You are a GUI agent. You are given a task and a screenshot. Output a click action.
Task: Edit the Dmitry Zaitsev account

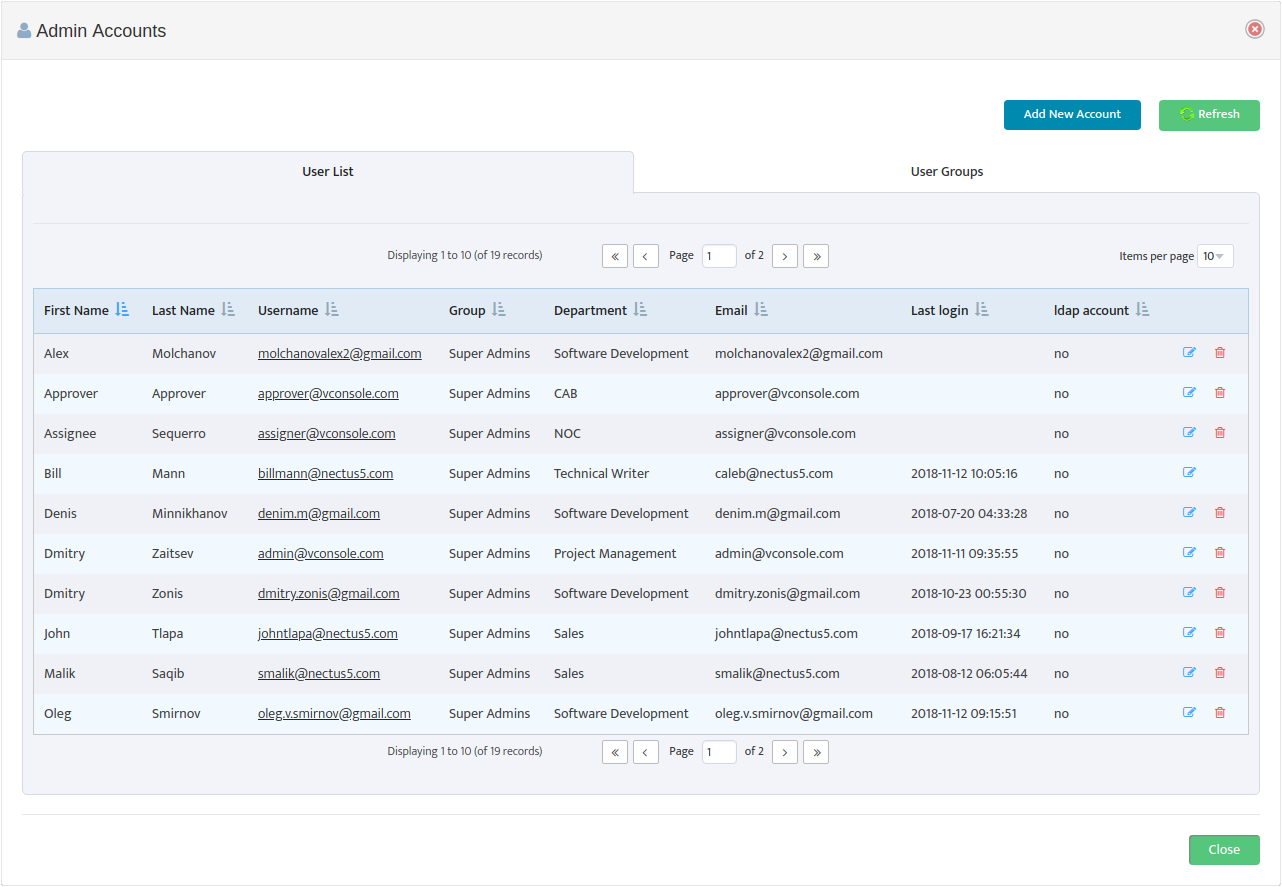[x=1189, y=553]
